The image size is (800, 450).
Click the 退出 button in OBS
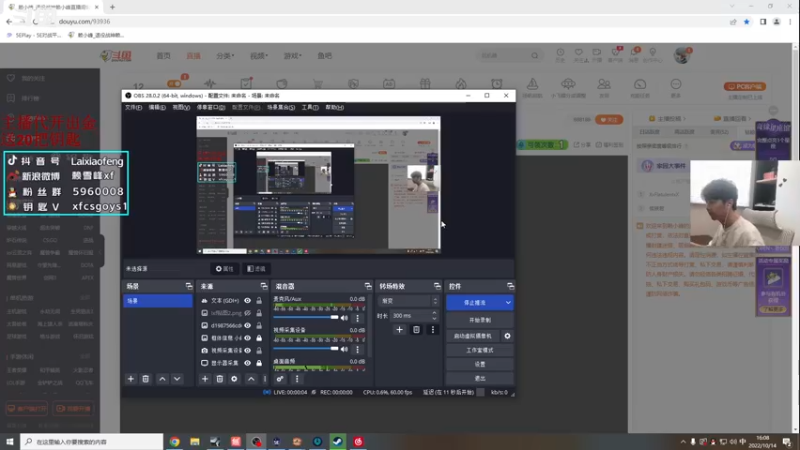[480, 379]
